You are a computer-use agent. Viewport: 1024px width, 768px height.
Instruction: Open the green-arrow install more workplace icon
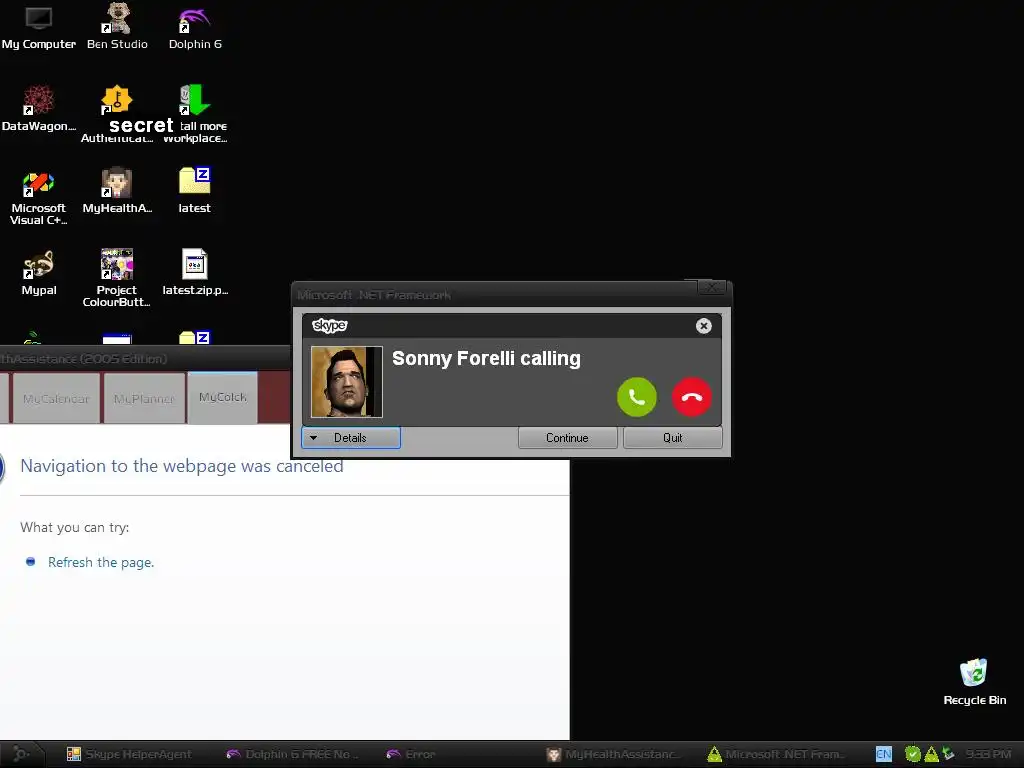(195, 101)
